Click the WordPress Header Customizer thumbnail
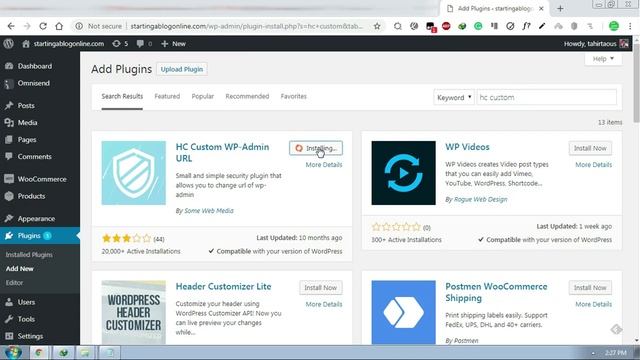Viewport: 640px width, 360px height. coord(133,312)
